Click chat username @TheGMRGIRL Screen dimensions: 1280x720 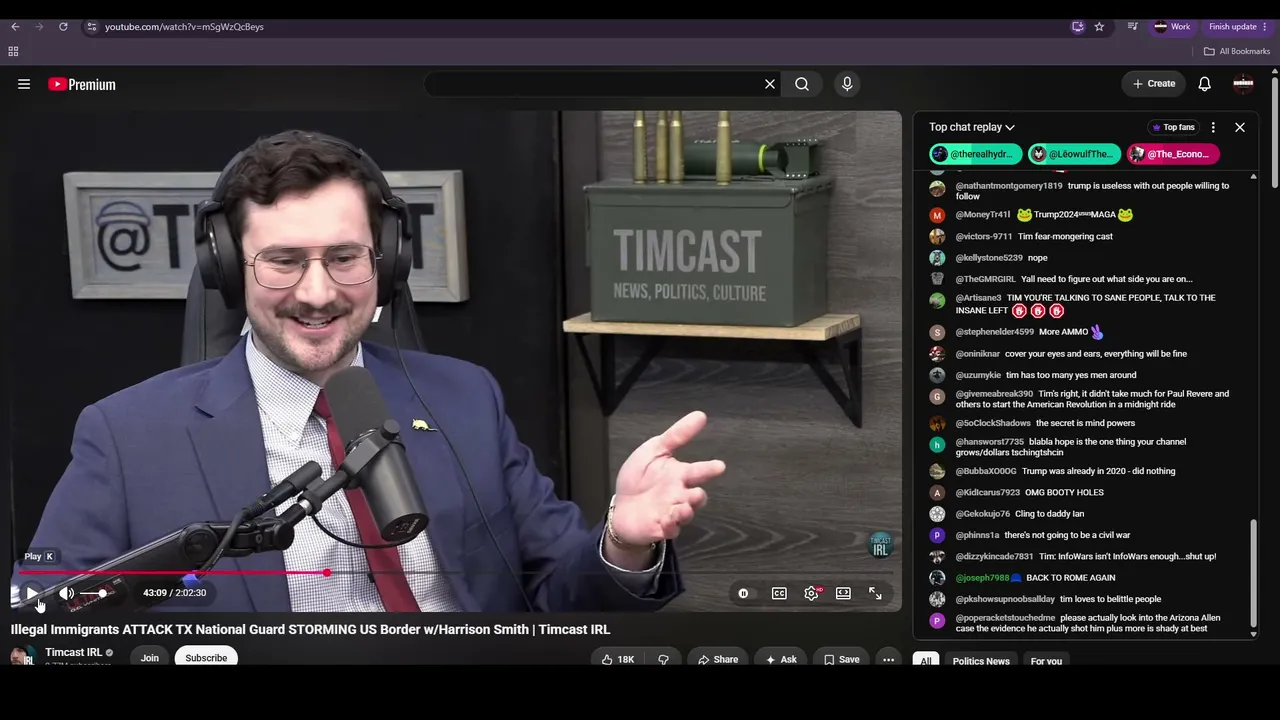tap(985, 279)
